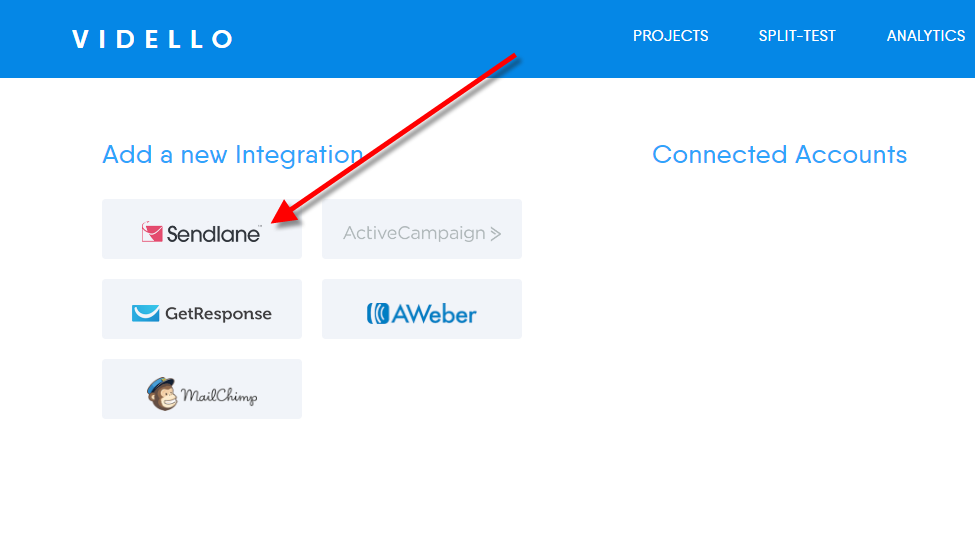The image size is (975, 547).
Task: Select the Sendlane integration tile
Action: 202,229
